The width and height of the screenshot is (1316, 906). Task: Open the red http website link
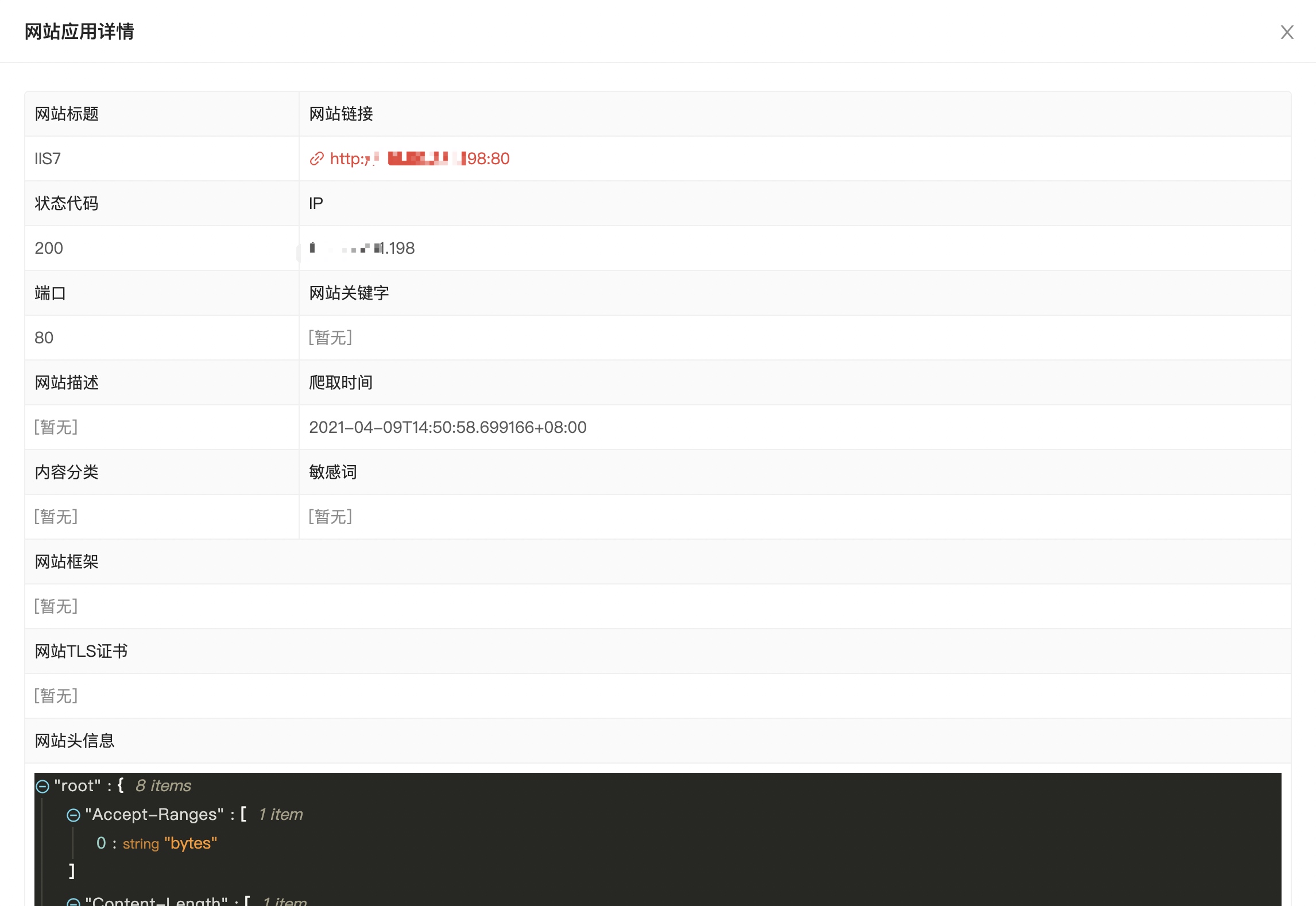419,159
